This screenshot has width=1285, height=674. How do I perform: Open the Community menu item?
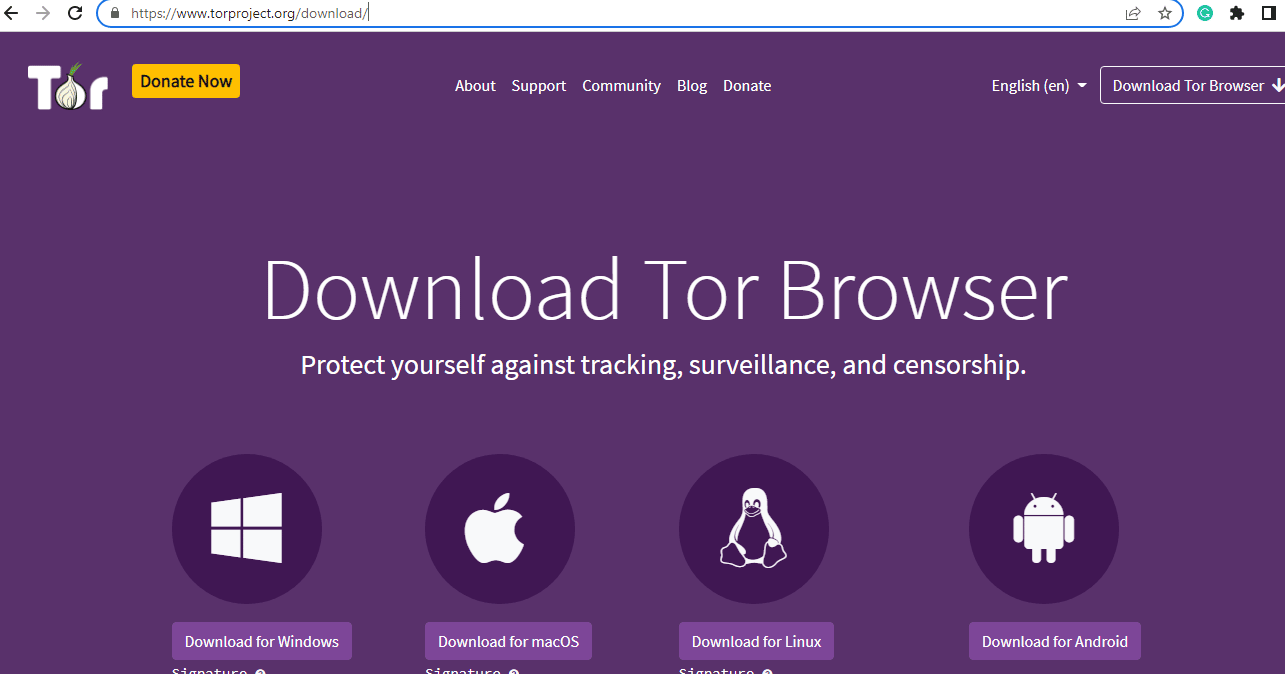pos(622,86)
